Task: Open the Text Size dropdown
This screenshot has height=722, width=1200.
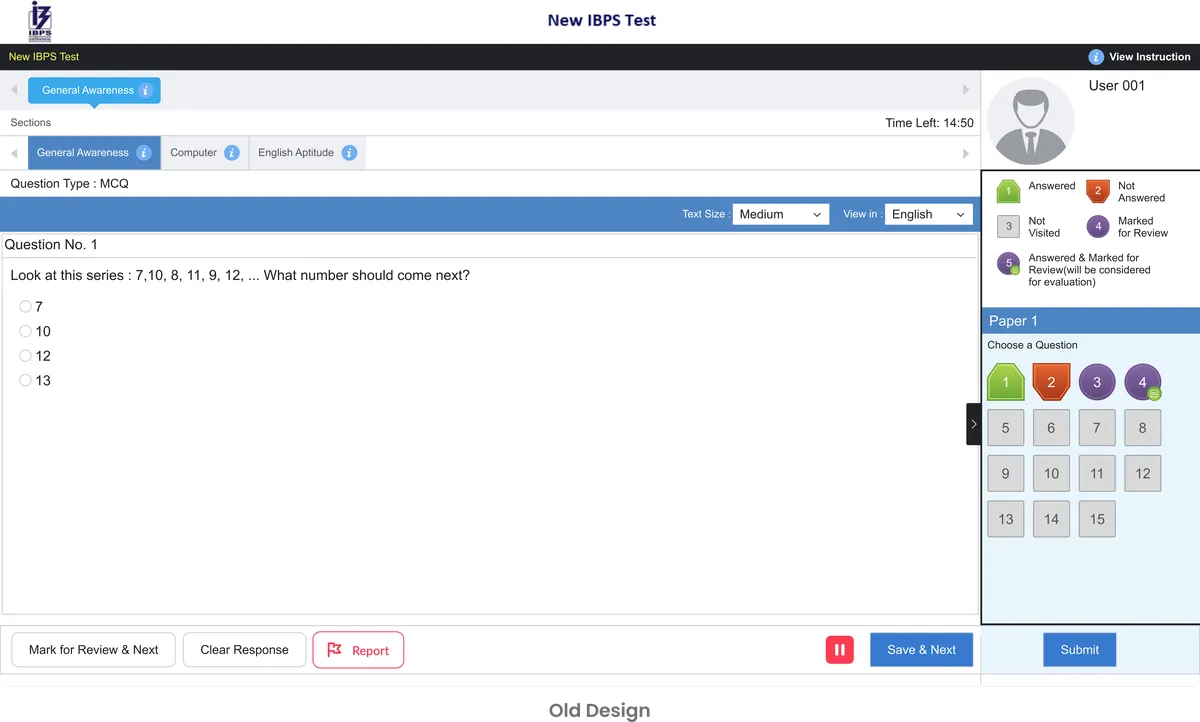Action: coord(781,214)
